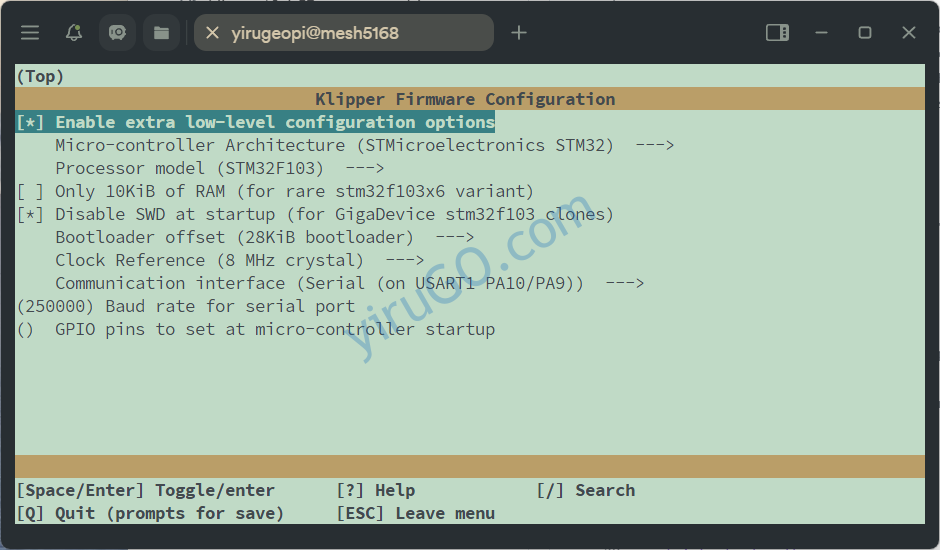Open Clock Reference options

pos(239,260)
